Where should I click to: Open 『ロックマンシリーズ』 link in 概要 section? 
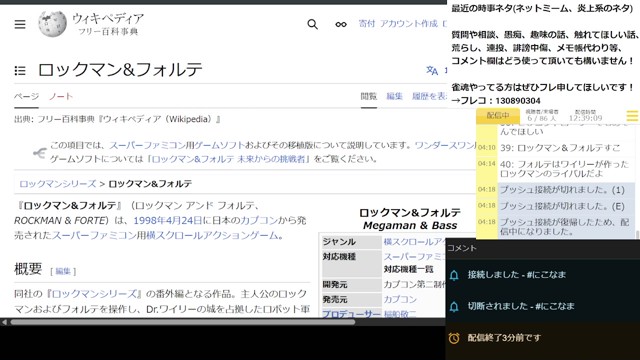tap(94, 294)
